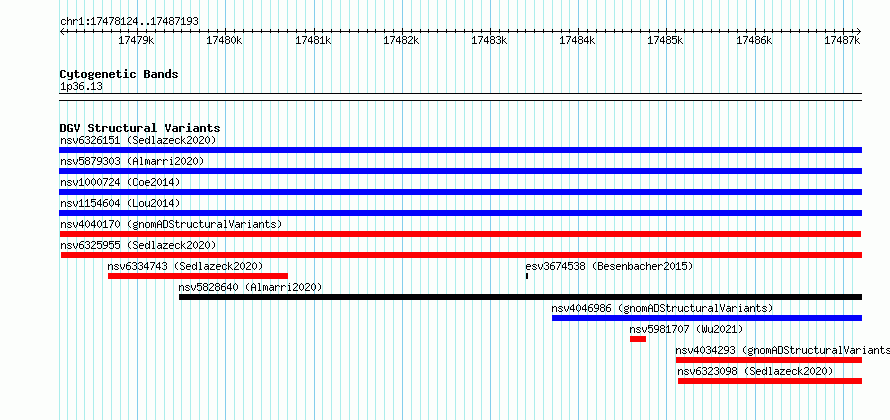Select the blue bar under nsv4046986

tap(707, 318)
